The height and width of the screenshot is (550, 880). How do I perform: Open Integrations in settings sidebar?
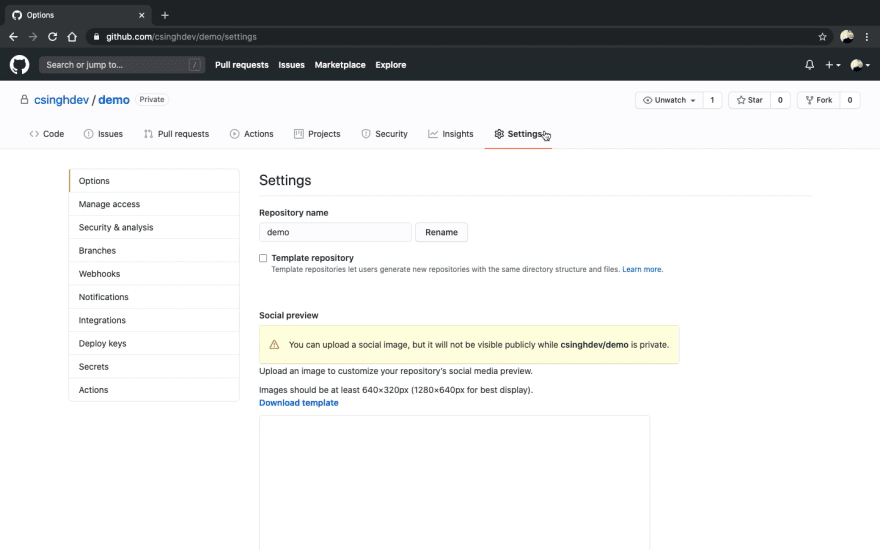(154, 320)
